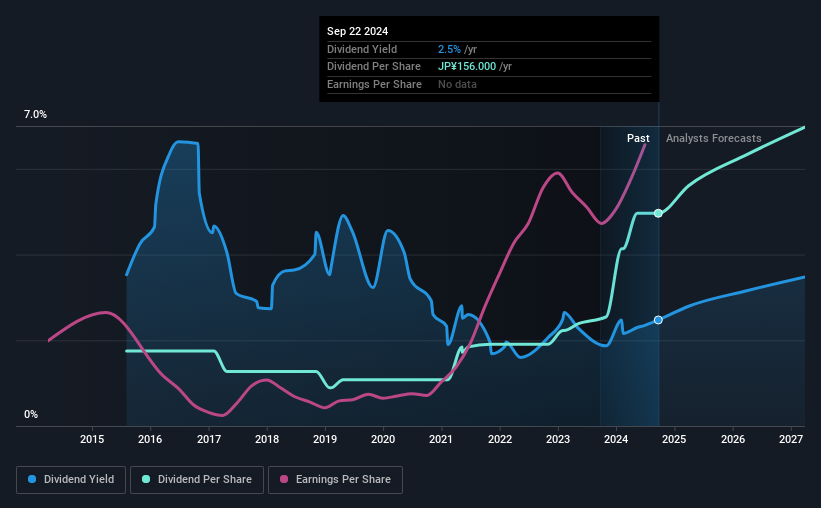Click the 7.0% y-axis label
This screenshot has width=821, height=508.
(35, 115)
